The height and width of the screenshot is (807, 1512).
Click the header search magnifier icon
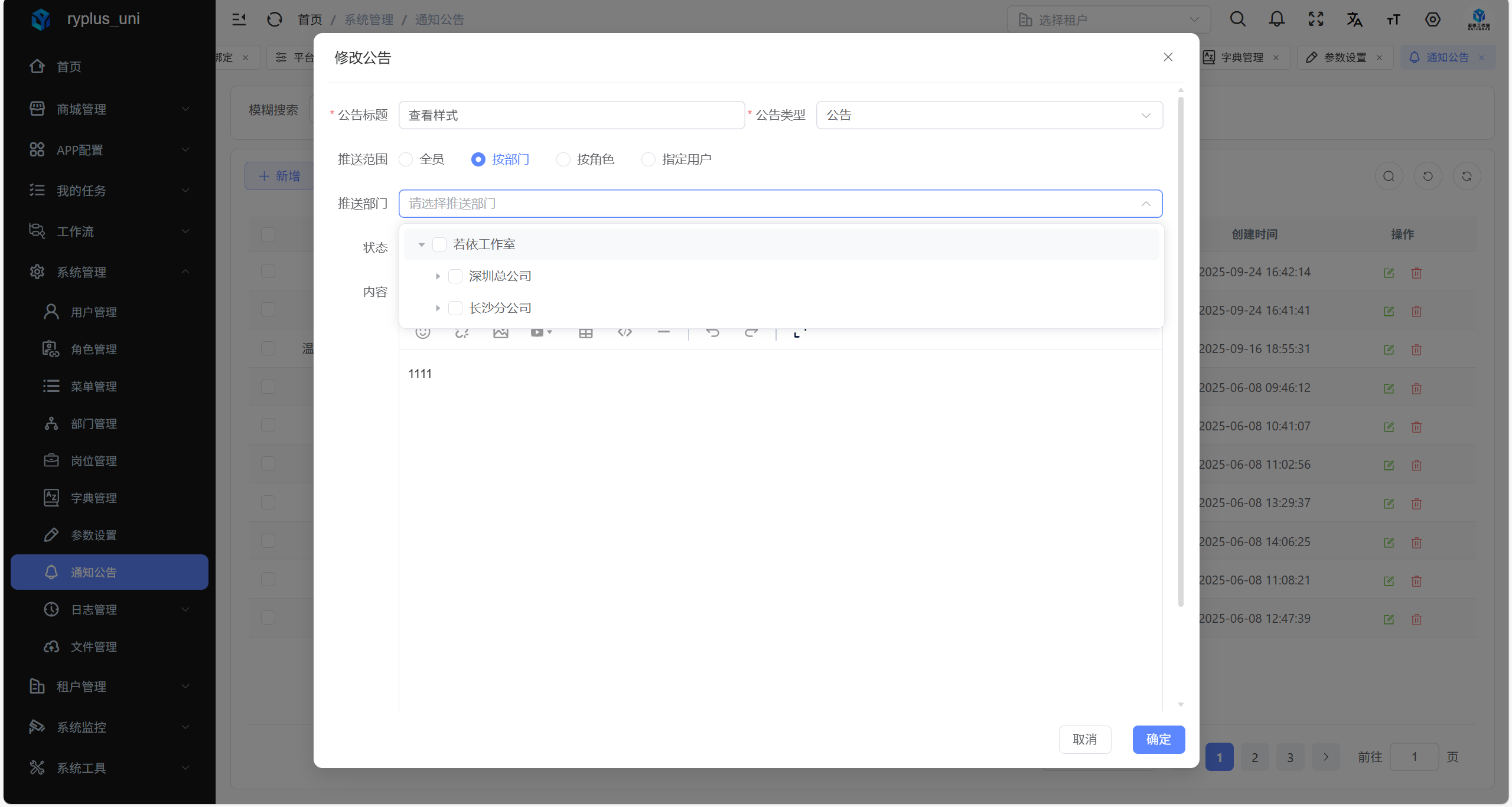click(x=1237, y=19)
